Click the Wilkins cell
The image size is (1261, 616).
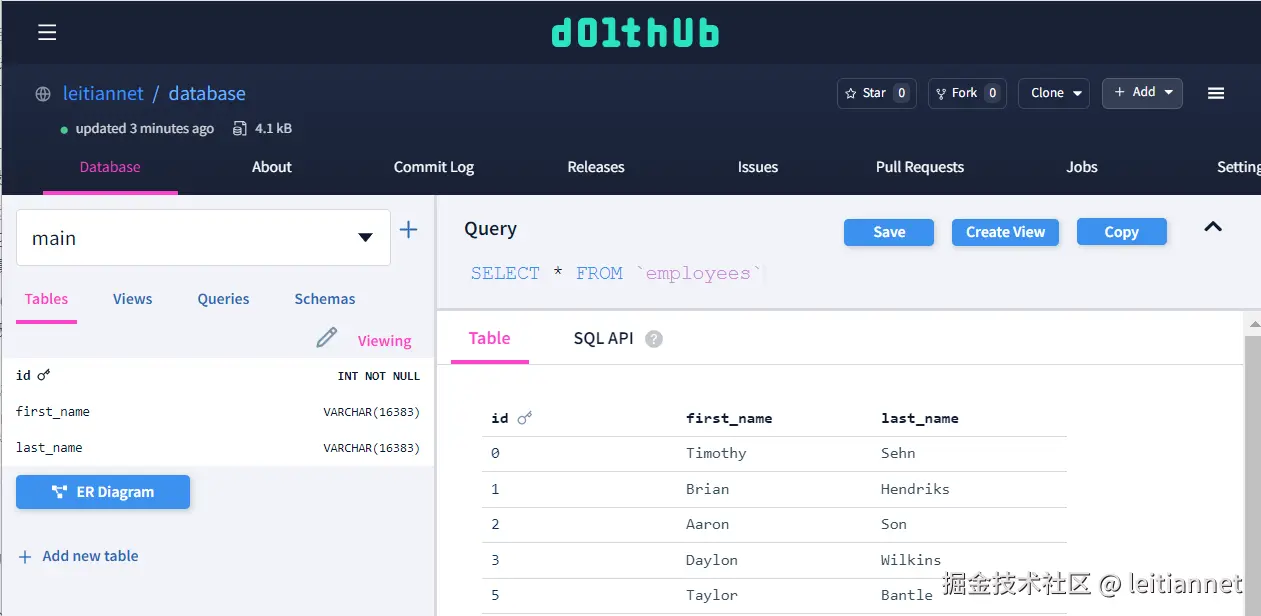pos(911,560)
